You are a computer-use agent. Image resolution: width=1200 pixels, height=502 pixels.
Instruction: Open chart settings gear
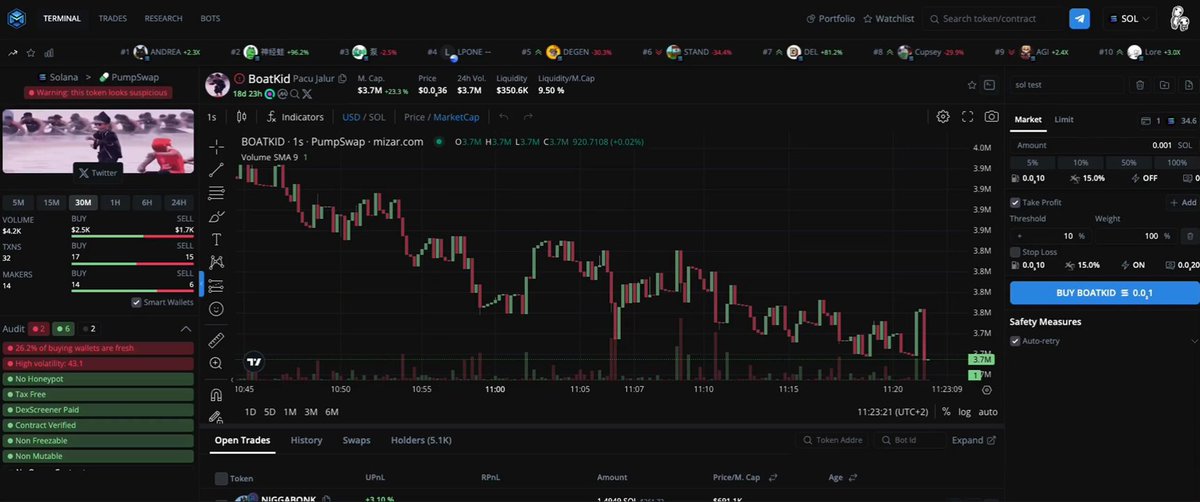tap(943, 117)
